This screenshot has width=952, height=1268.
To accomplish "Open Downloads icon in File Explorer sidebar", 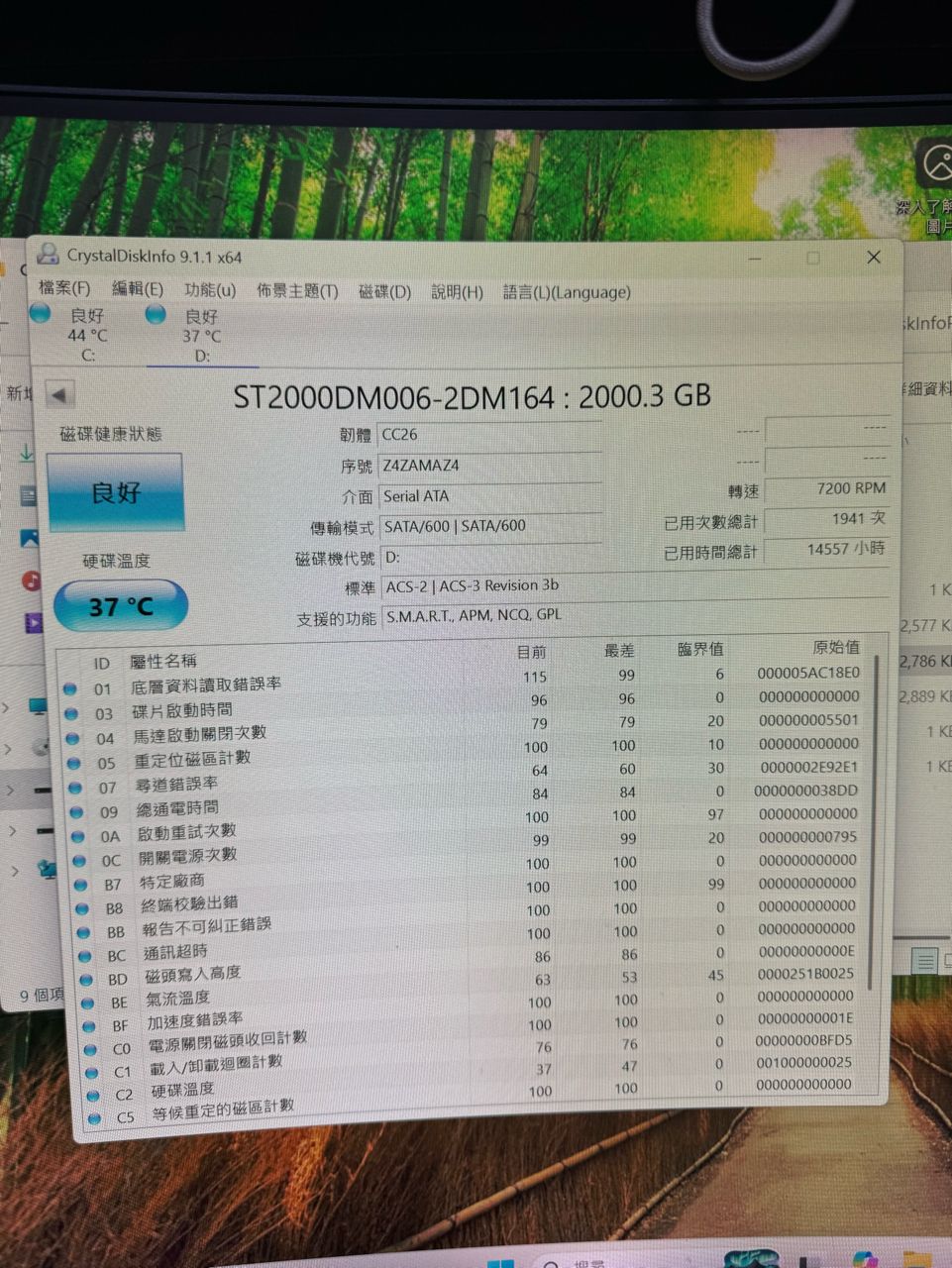I will (x=27, y=453).
